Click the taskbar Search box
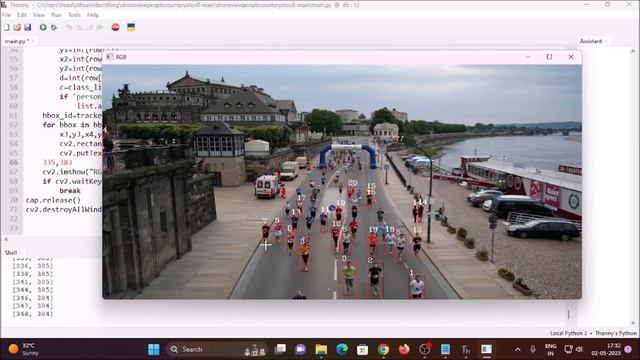 [x=216, y=349]
